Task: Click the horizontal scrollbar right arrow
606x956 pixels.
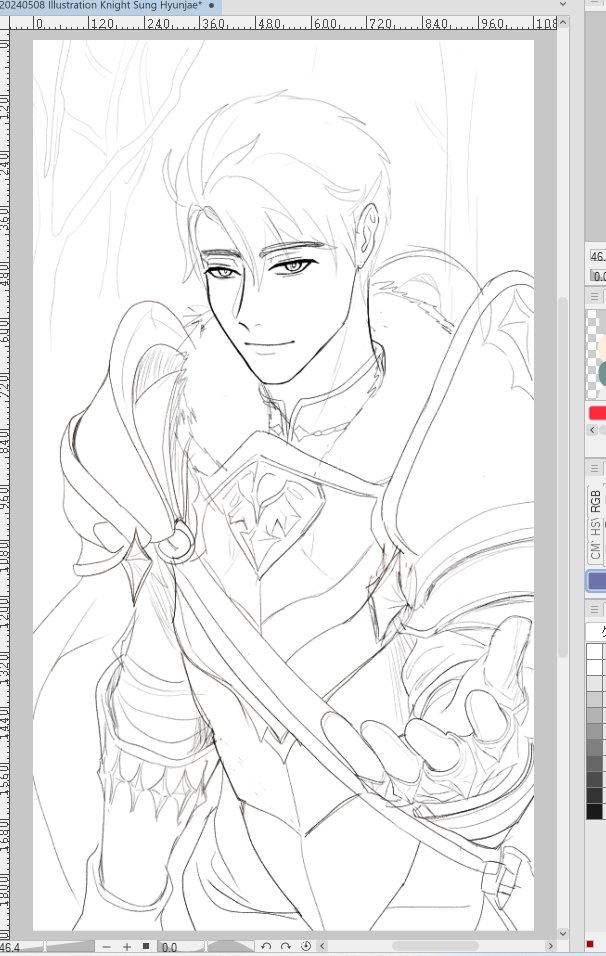Action: pyautogui.click(x=551, y=946)
